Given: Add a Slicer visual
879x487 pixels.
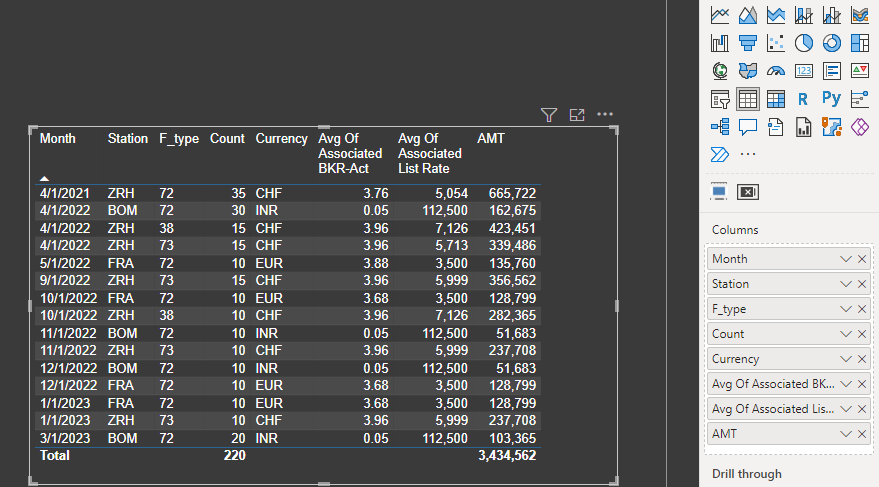Looking at the screenshot, I should click(719, 99).
